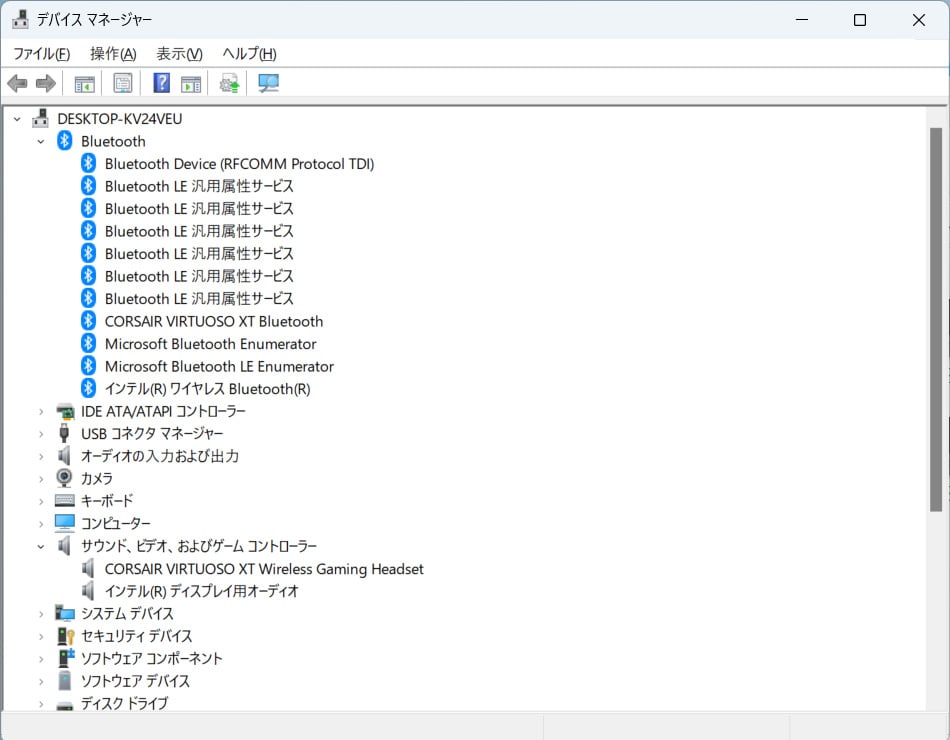The height and width of the screenshot is (740, 950).
Task: Expand the ソフトウェア コンポーネント category
Action: tap(41, 659)
